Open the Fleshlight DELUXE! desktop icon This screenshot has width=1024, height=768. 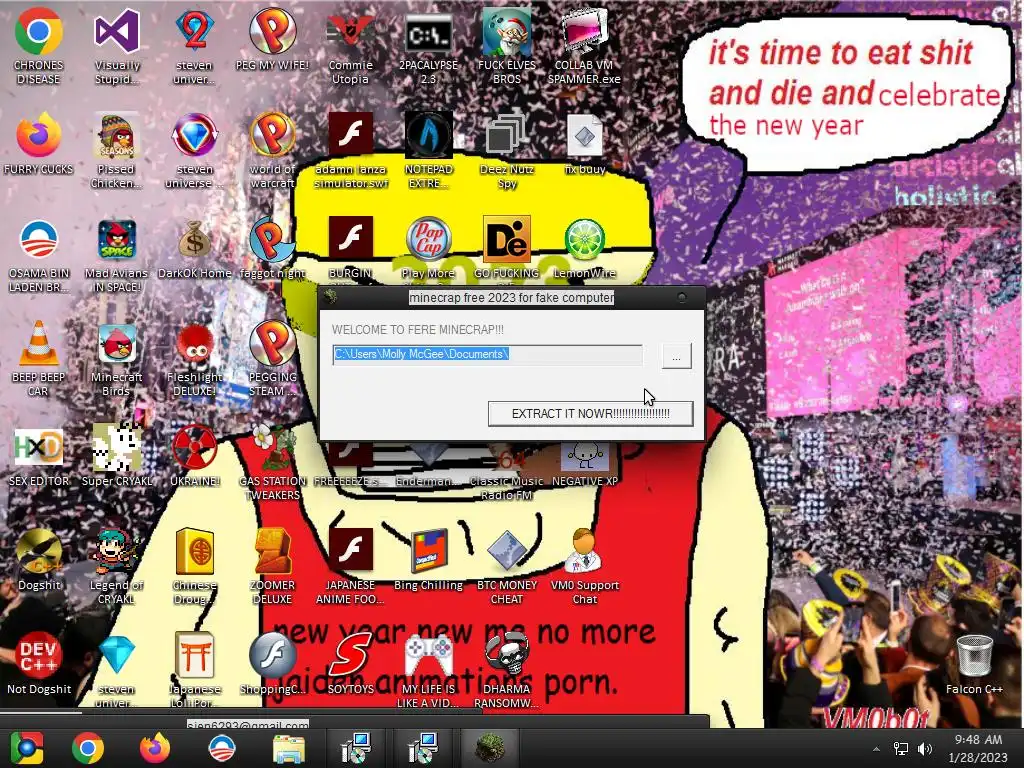click(x=195, y=344)
